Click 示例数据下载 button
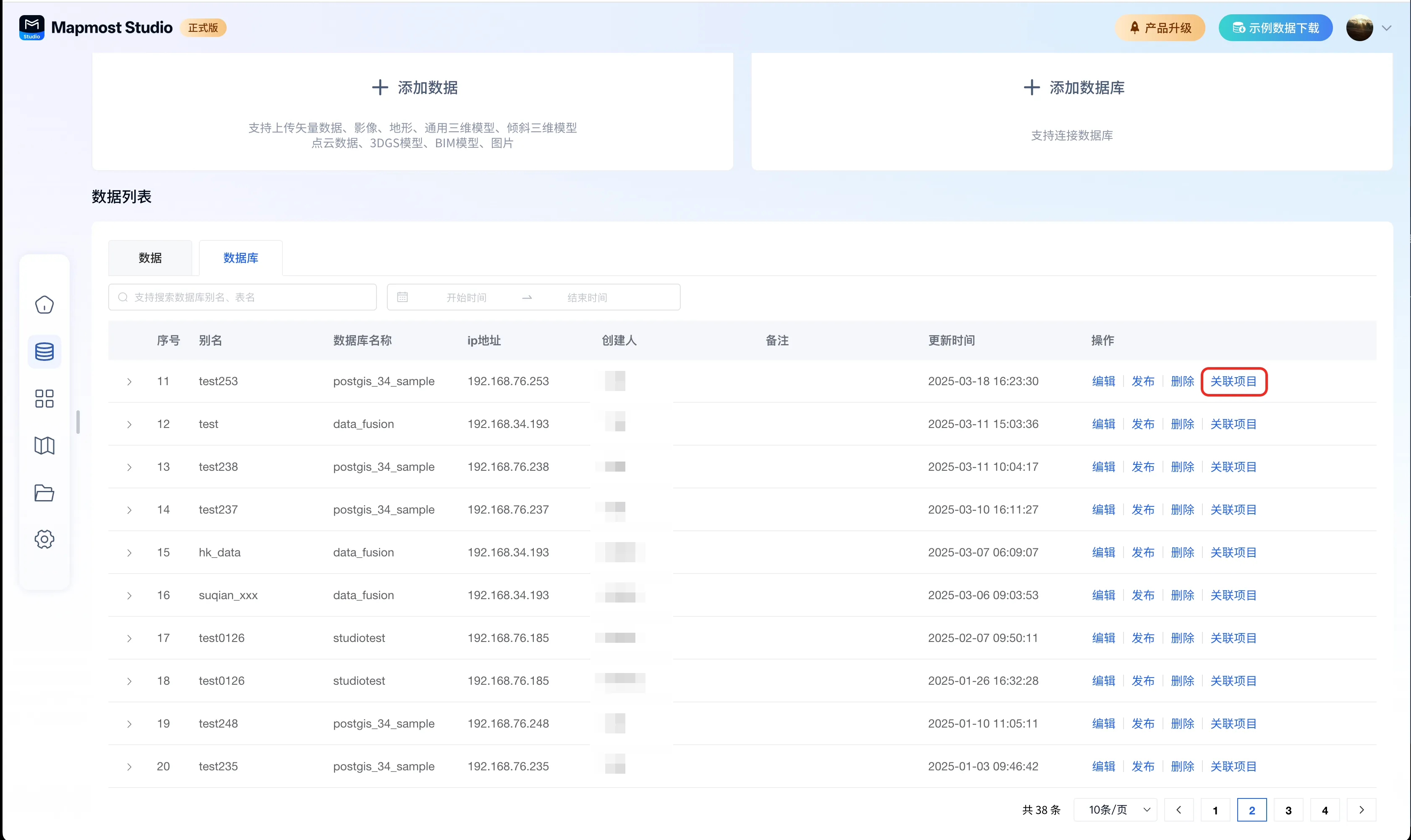 click(1275, 28)
